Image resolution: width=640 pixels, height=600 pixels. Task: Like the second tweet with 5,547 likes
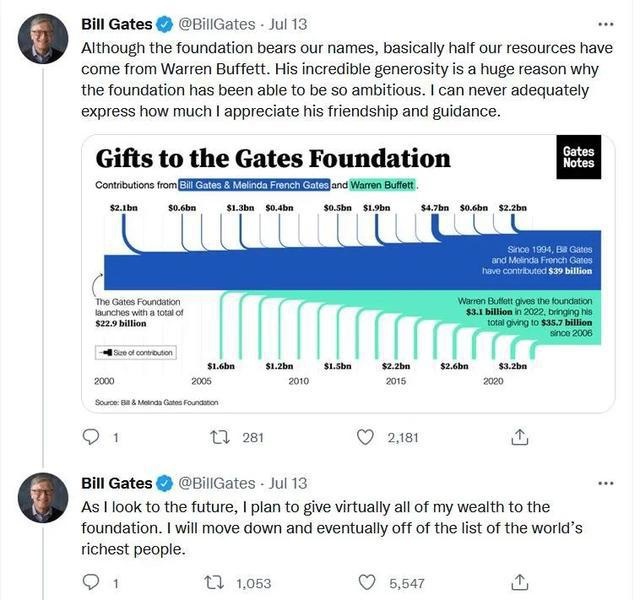(x=367, y=582)
